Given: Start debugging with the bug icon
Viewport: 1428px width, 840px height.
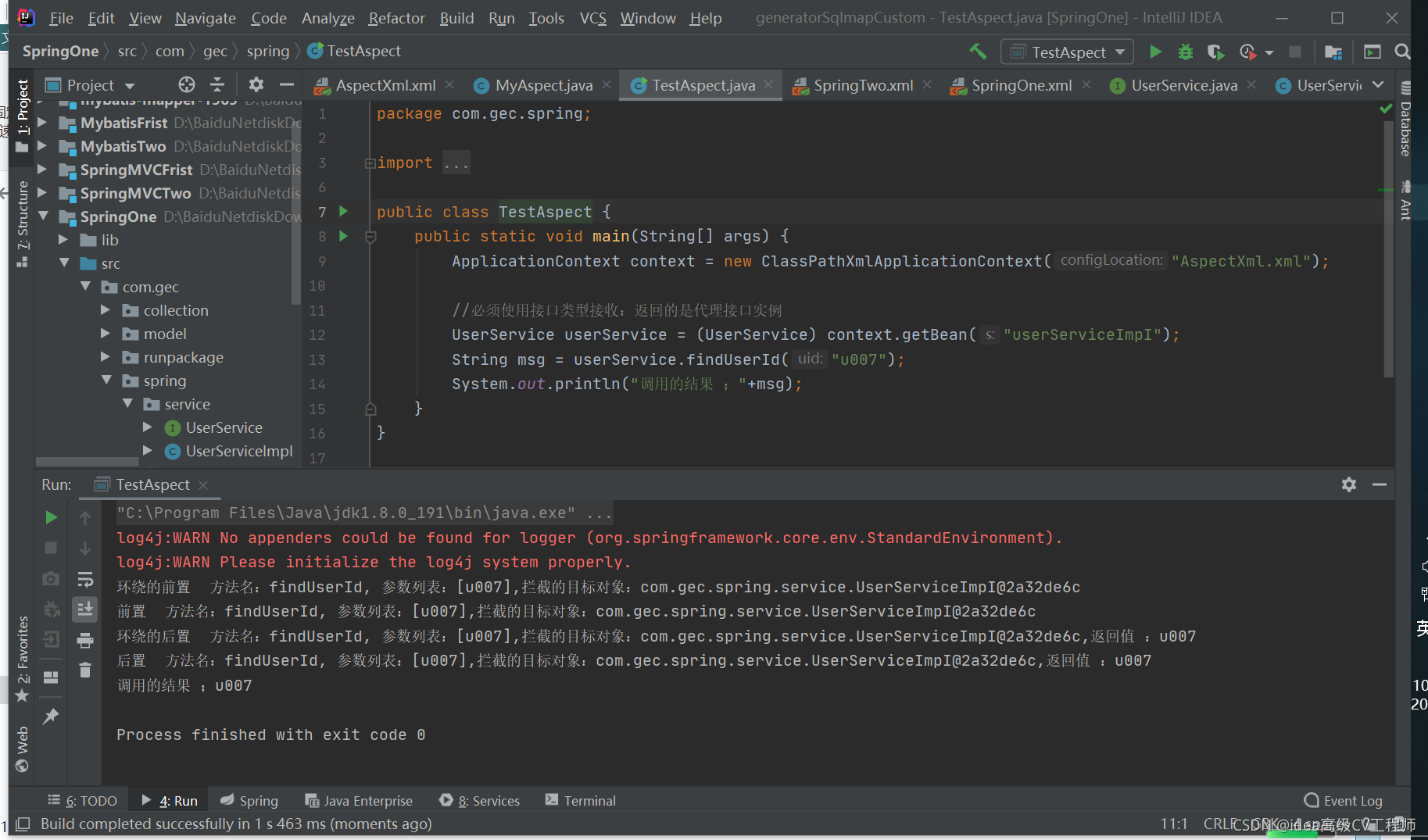Looking at the screenshot, I should pyautogui.click(x=1186, y=52).
